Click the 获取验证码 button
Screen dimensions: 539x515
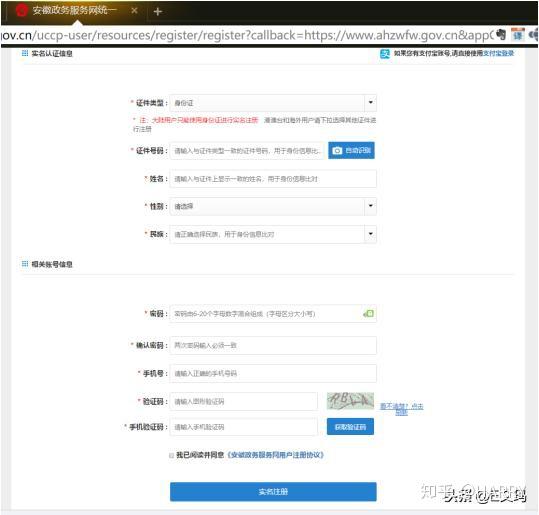click(x=350, y=427)
